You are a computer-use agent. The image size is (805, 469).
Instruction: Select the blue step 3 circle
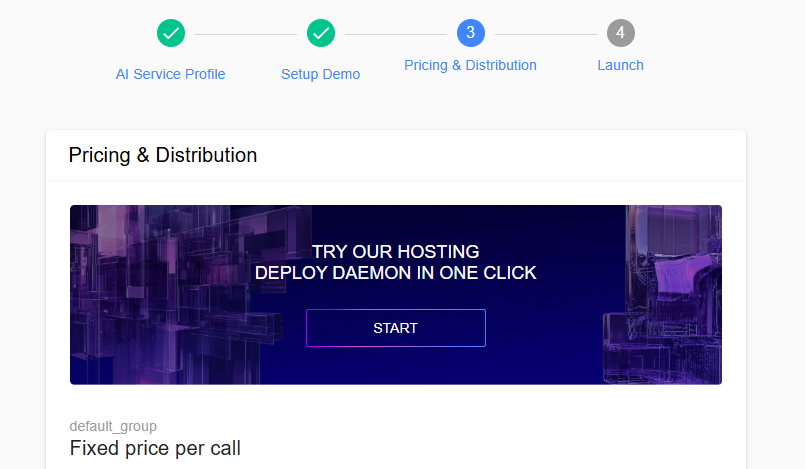click(471, 33)
